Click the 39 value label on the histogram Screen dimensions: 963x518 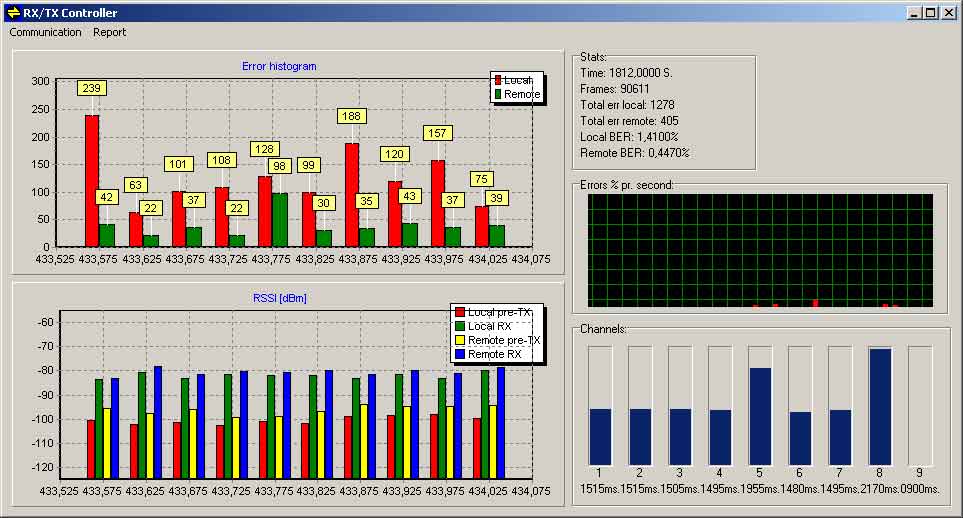click(x=496, y=198)
